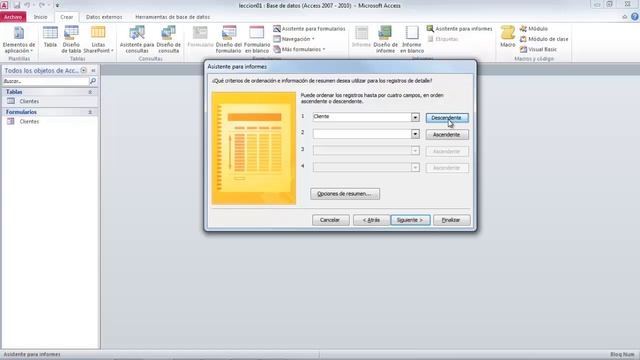
Task: Open Listas SharePoint menu
Action: (98, 39)
